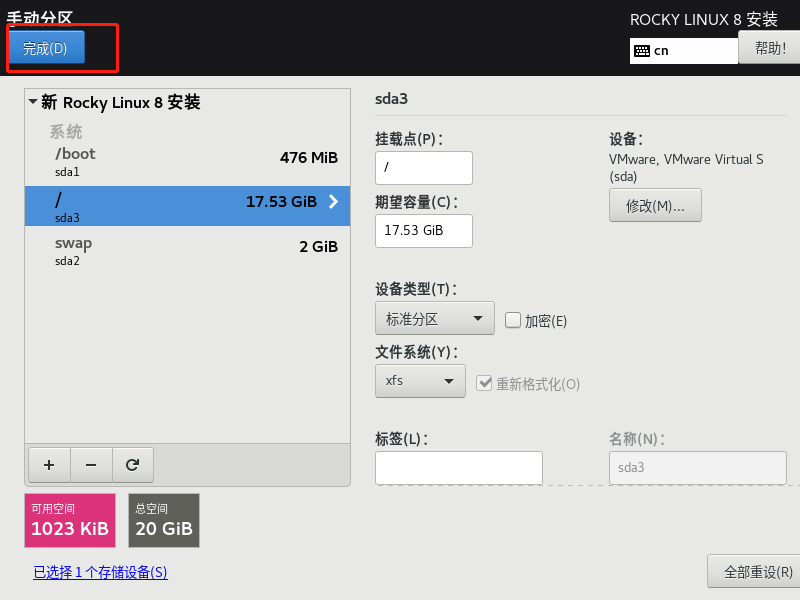
Task: Remove selected partition with minus button
Action: [x=91, y=465]
